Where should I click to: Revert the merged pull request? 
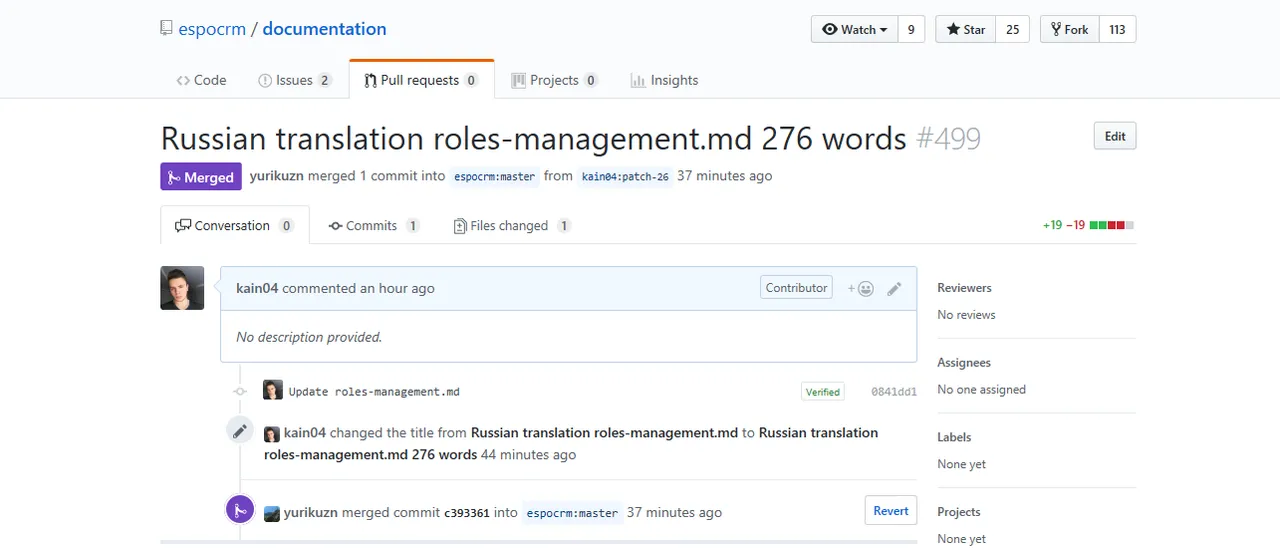890,510
